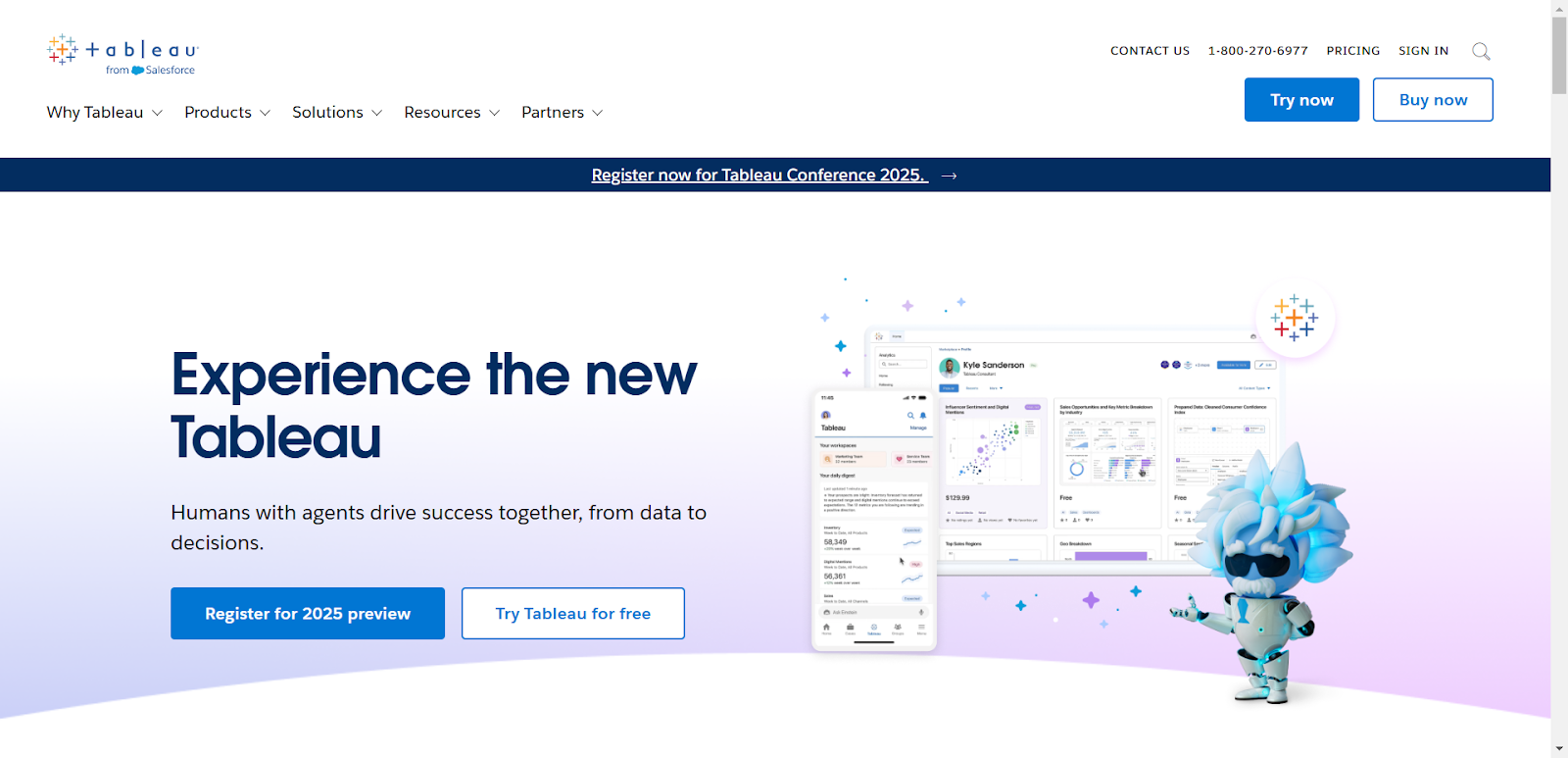Click the 'Experience the new Tableau' heading
Image resolution: width=1568 pixels, height=758 pixels.
click(x=433, y=405)
